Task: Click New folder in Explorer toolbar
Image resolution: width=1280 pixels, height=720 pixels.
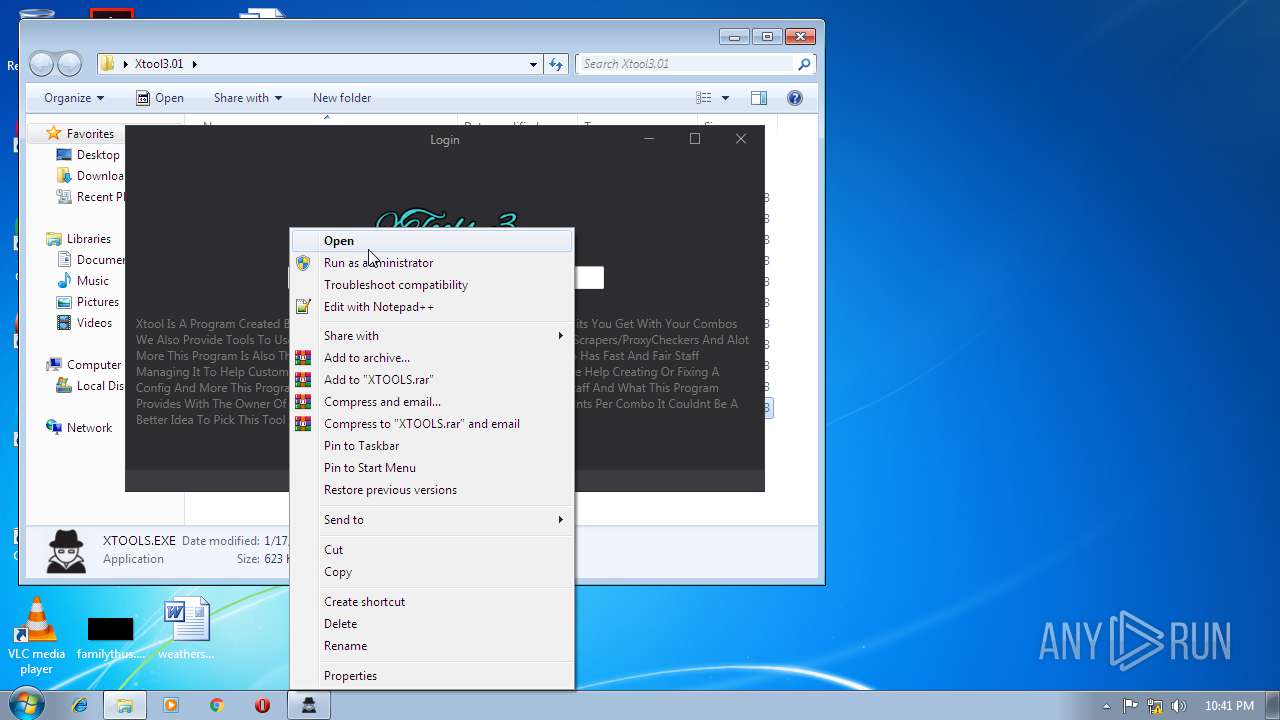Action: pyautogui.click(x=342, y=98)
